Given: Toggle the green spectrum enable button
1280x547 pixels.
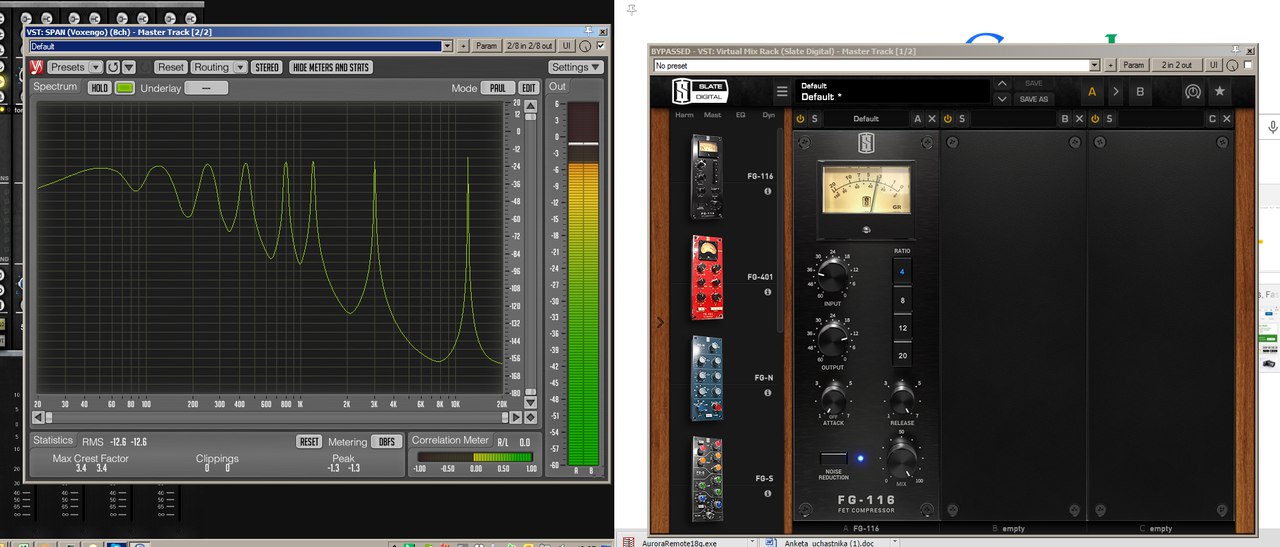Looking at the screenshot, I should [x=125, y=88].
